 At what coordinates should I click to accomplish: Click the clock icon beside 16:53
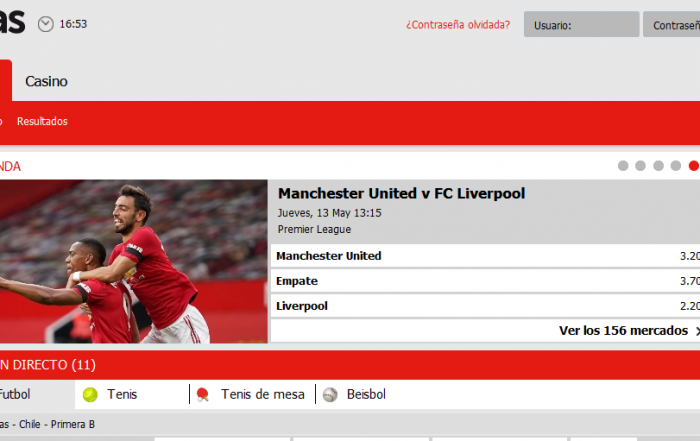click(x=46, y=24)
